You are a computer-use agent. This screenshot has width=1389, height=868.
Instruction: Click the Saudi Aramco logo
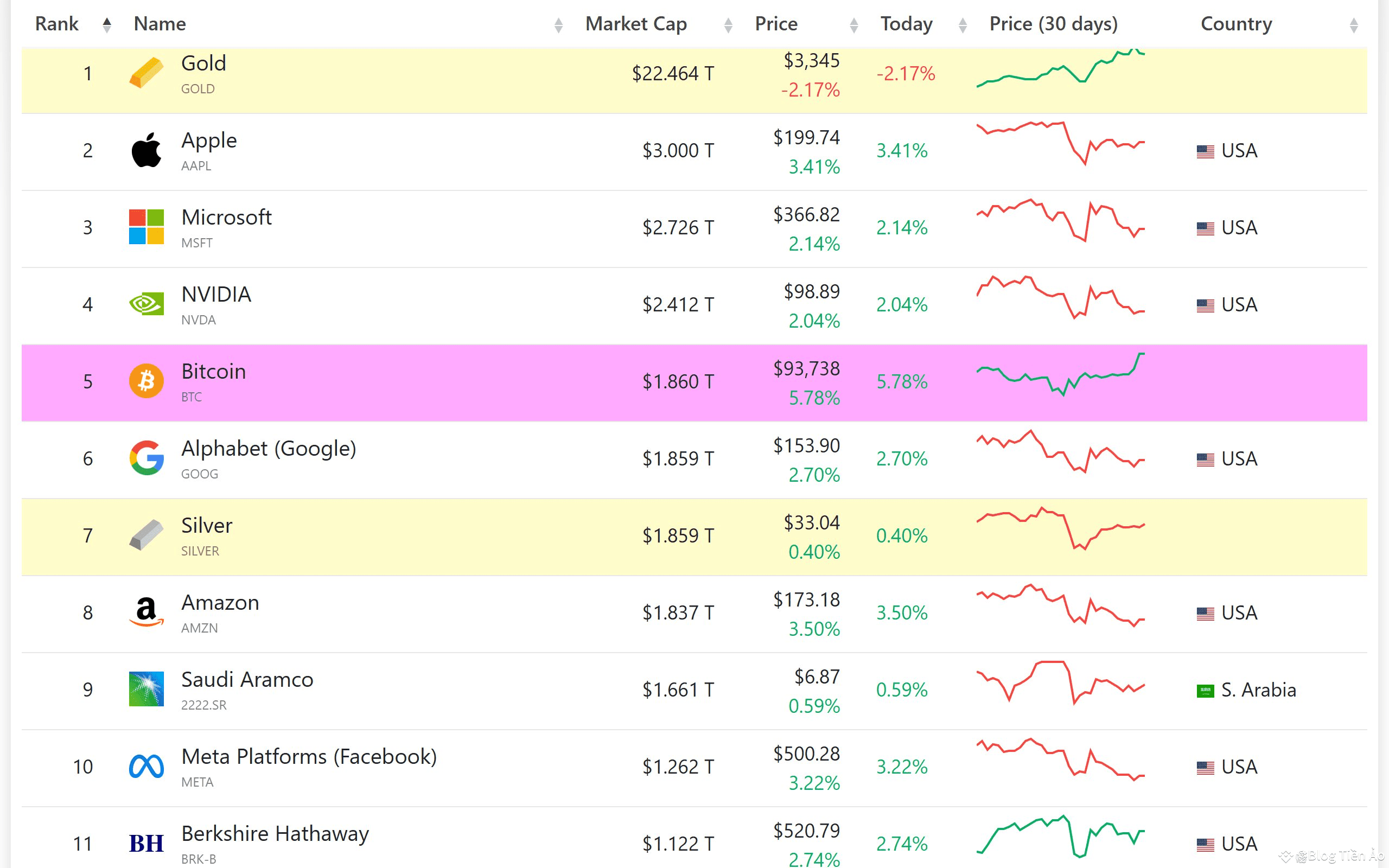146,689
